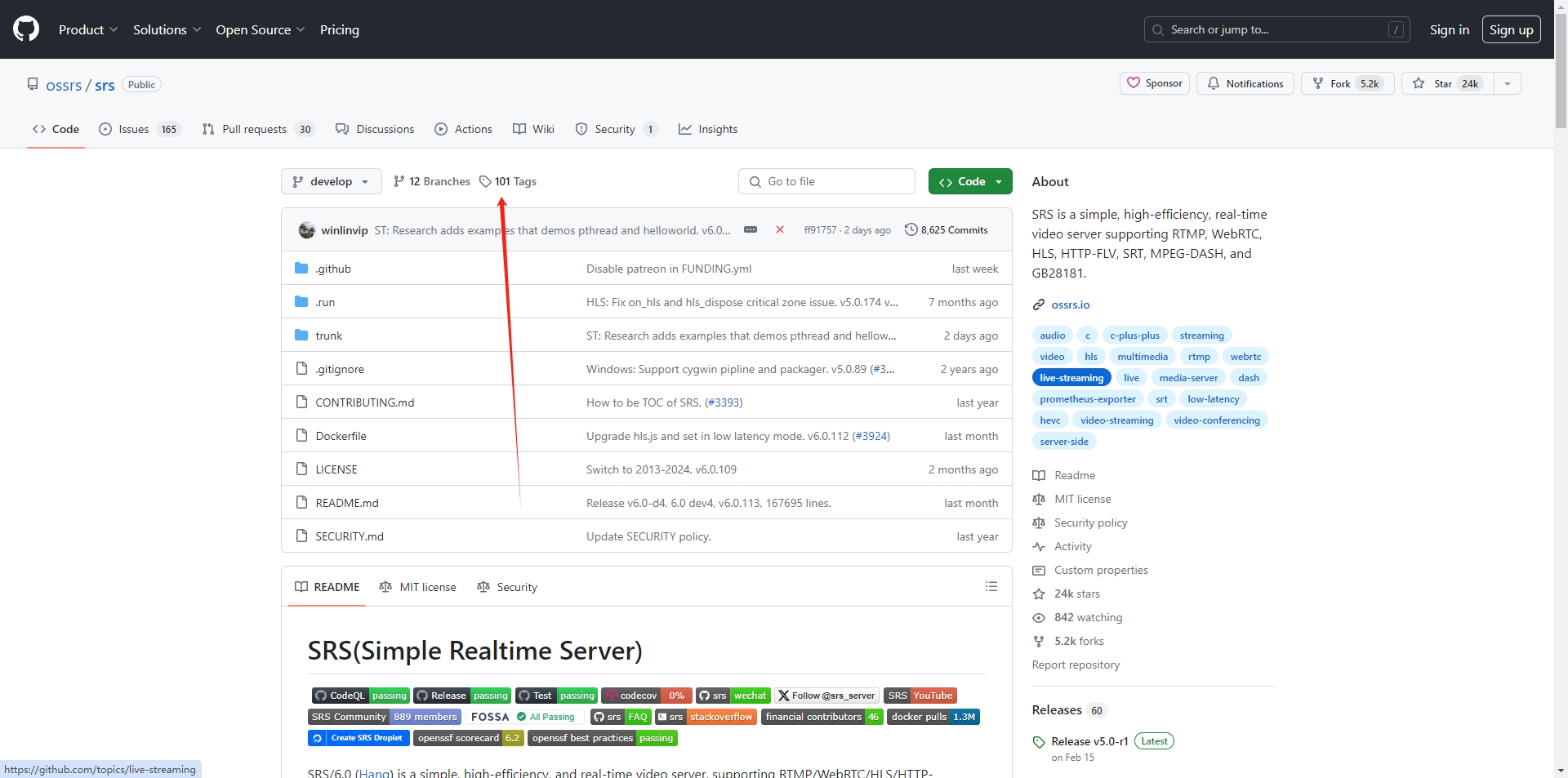Open the 101 Tags link

[x=508, y=181]
